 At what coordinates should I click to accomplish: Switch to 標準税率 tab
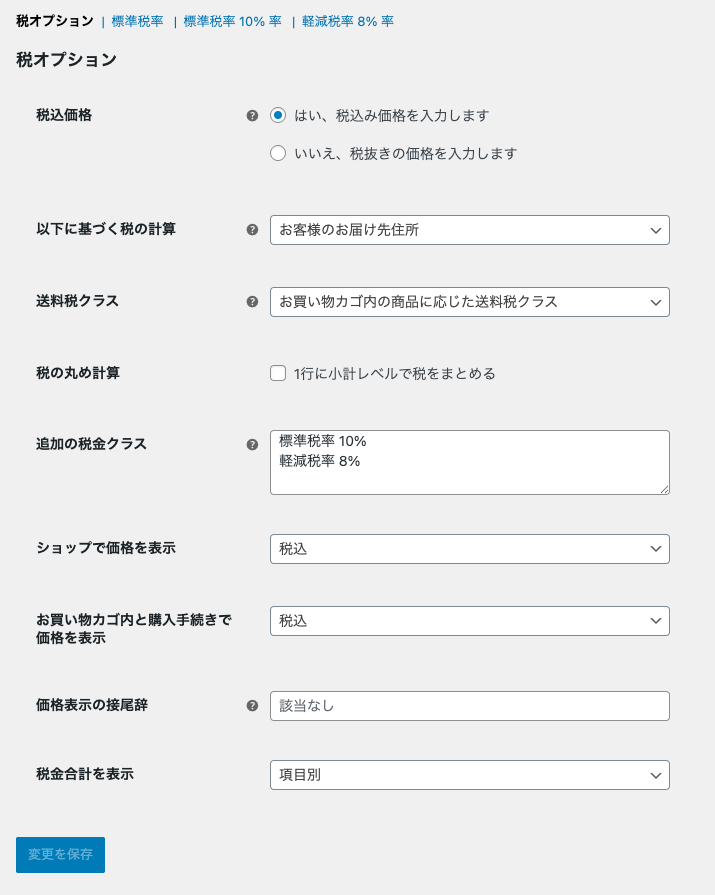point(137,21)
